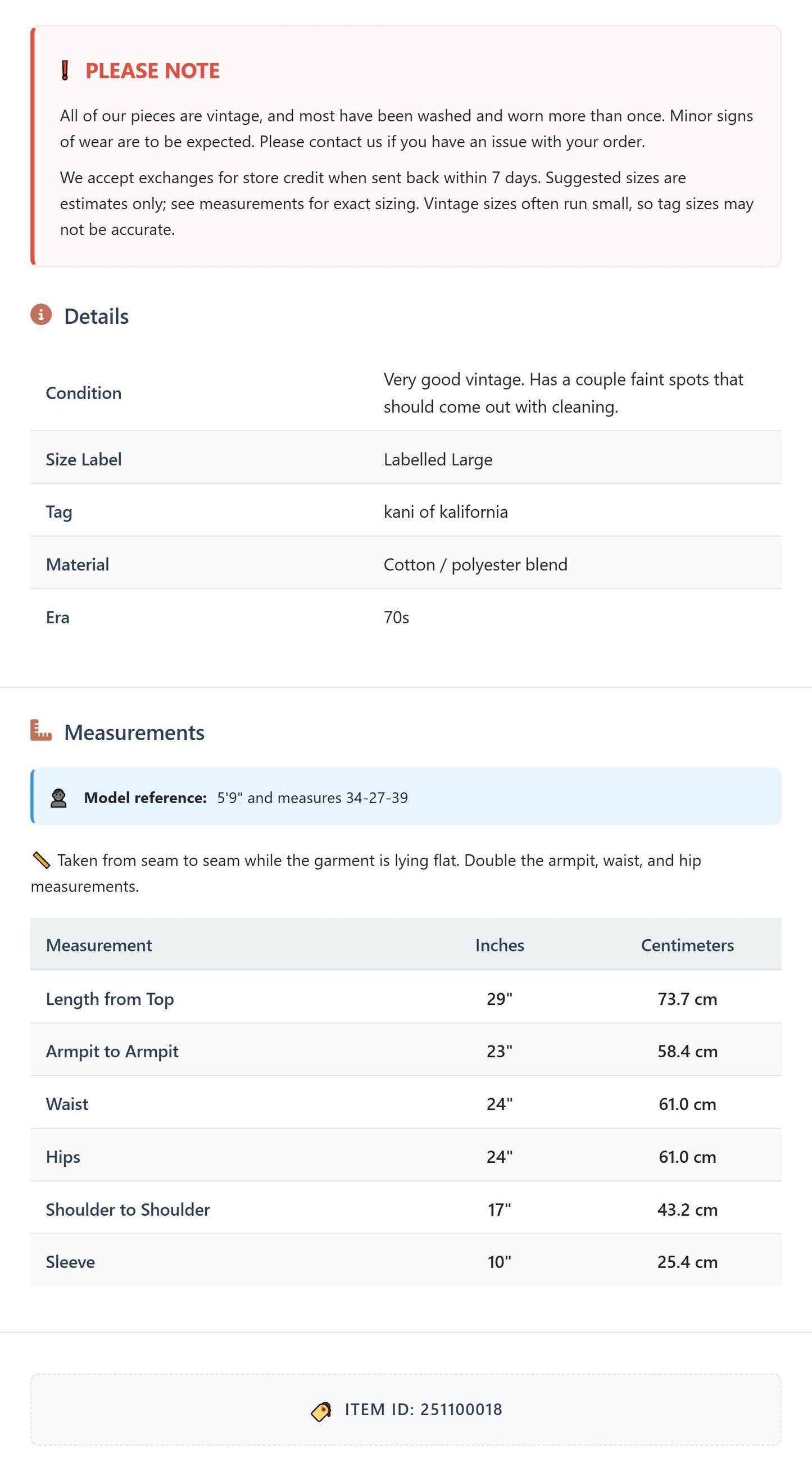Click the Model reference label text
812x1472 pixels.
[145, 798]
